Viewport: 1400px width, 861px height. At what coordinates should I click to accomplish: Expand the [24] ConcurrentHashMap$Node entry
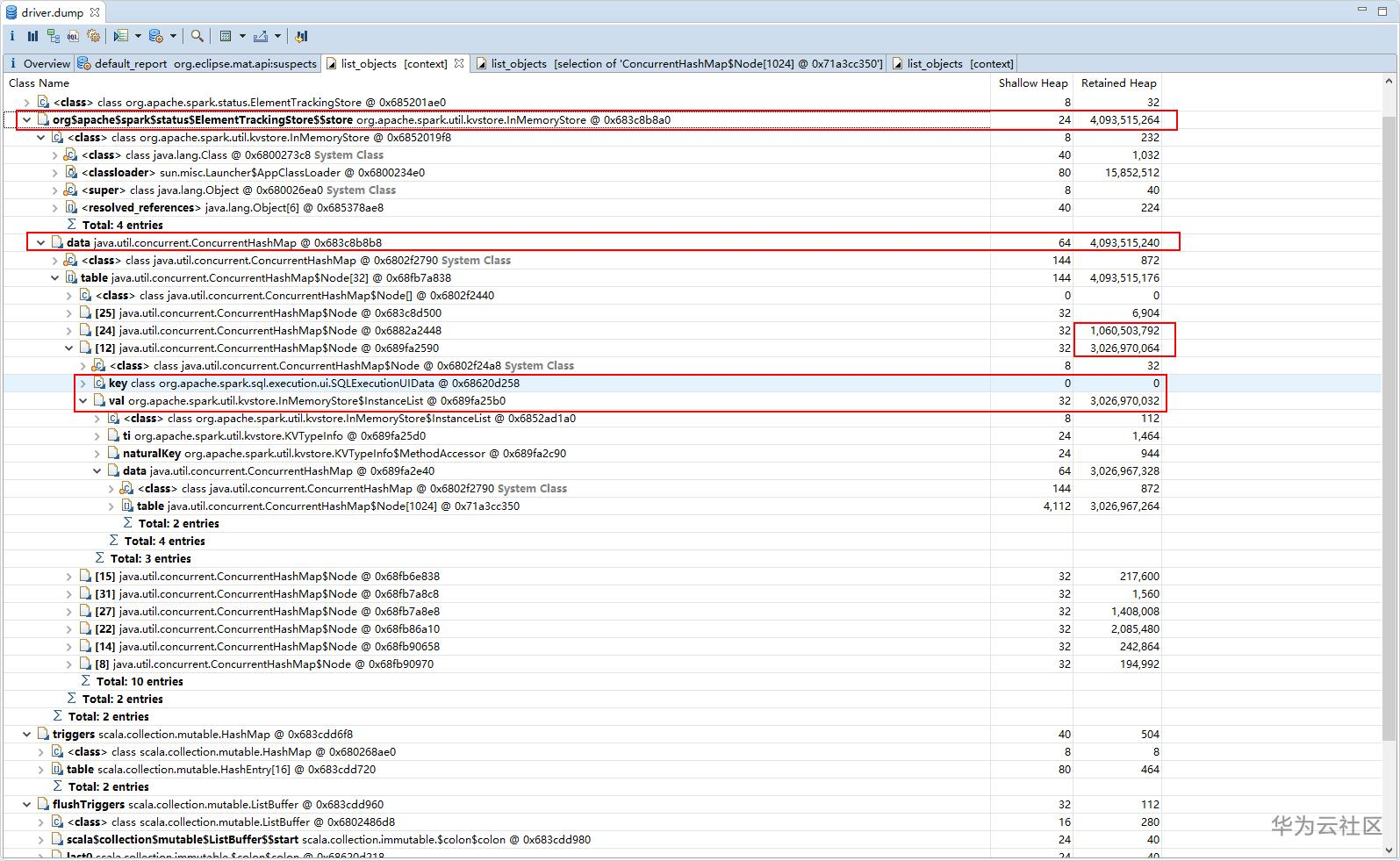coord(69,331)
